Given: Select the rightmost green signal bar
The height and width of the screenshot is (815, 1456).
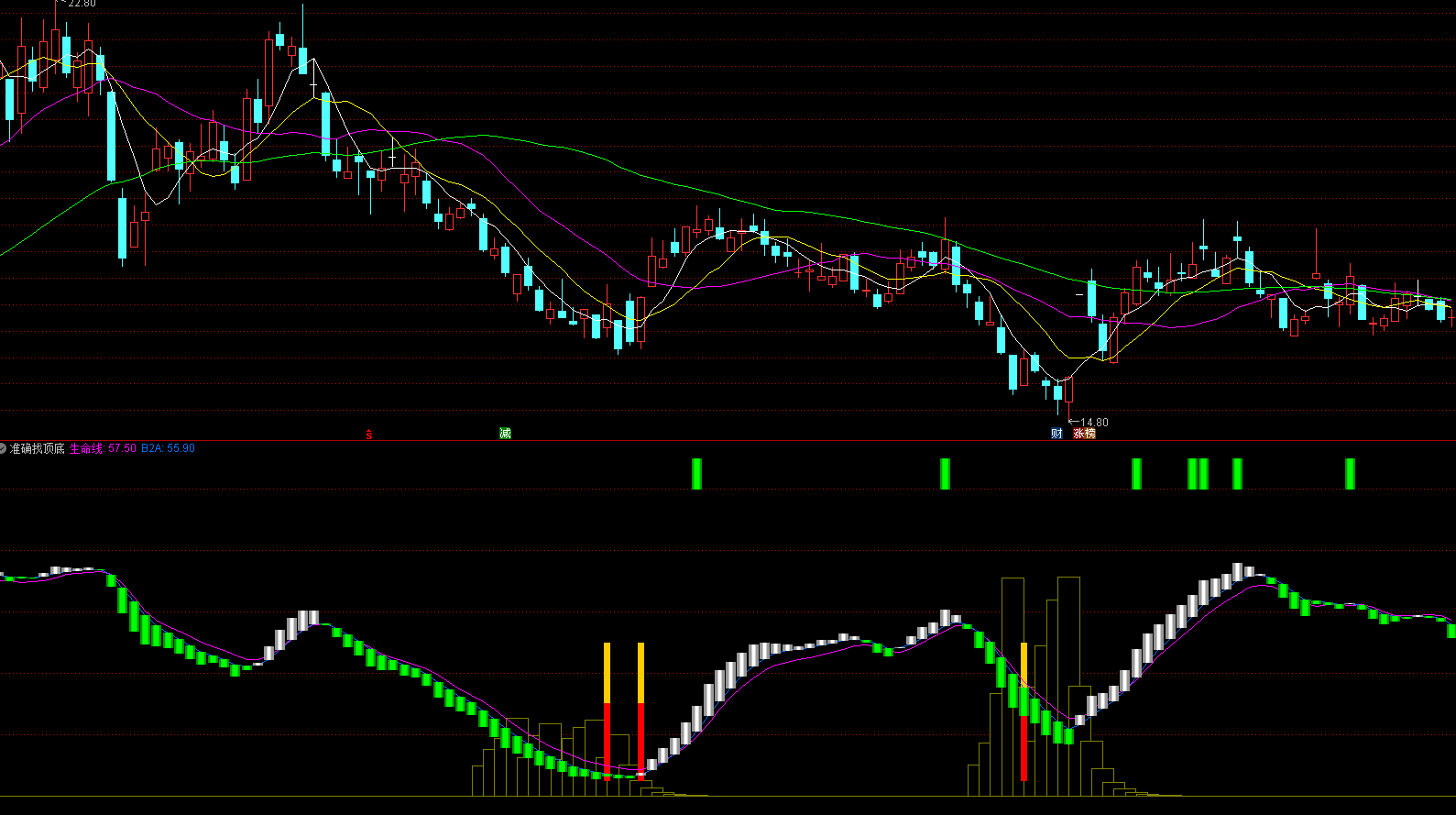Looking at the screenshot, I should pos(1350,474).
